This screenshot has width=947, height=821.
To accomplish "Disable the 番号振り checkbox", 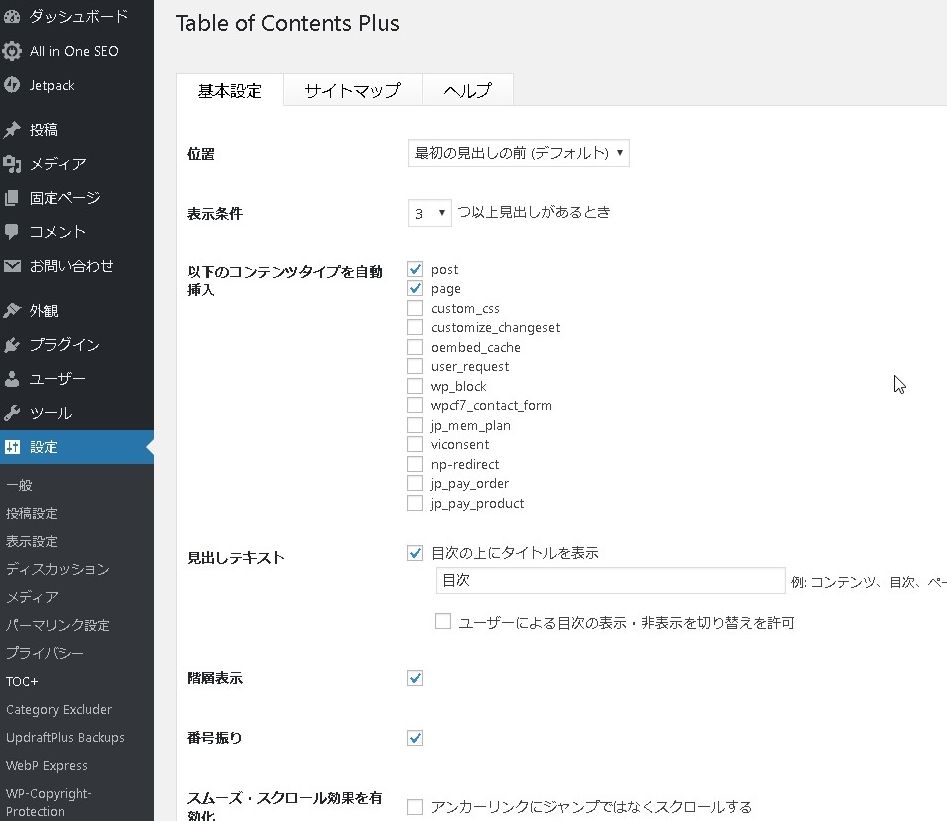I will pos(415,738).
